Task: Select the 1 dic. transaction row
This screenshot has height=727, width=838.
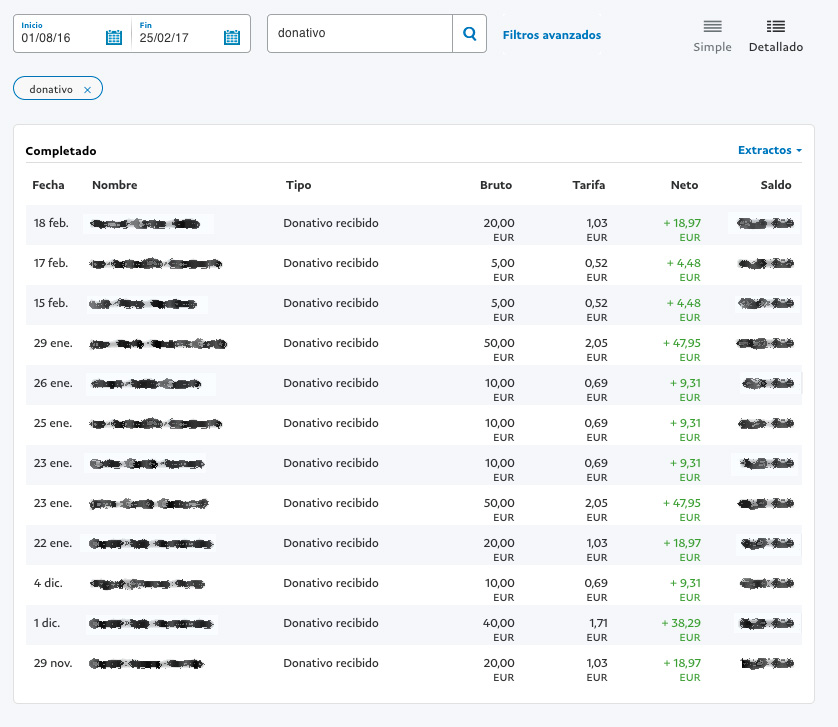Action: click(331, 623)
